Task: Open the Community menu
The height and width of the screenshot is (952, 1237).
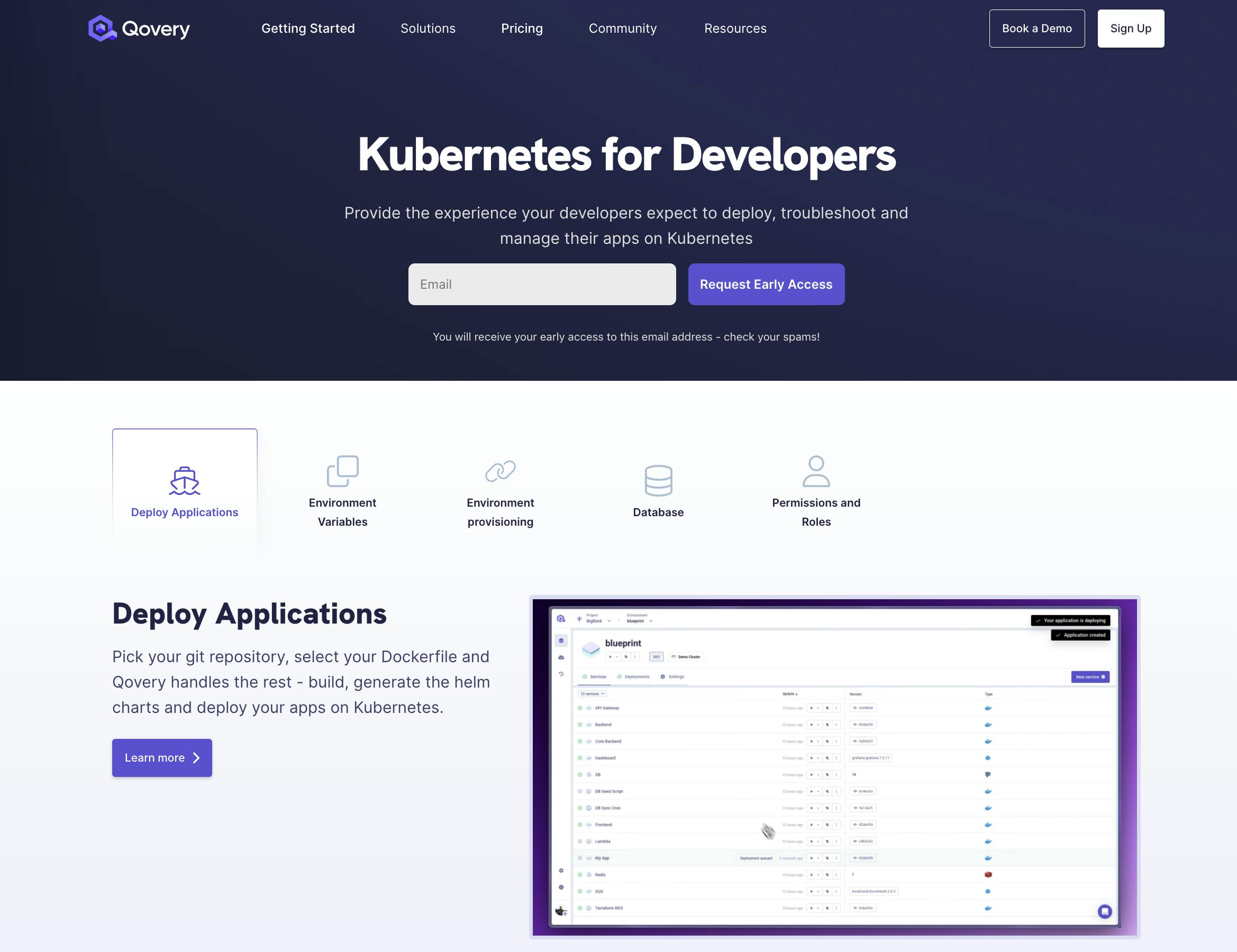Action: click(622, 29)
